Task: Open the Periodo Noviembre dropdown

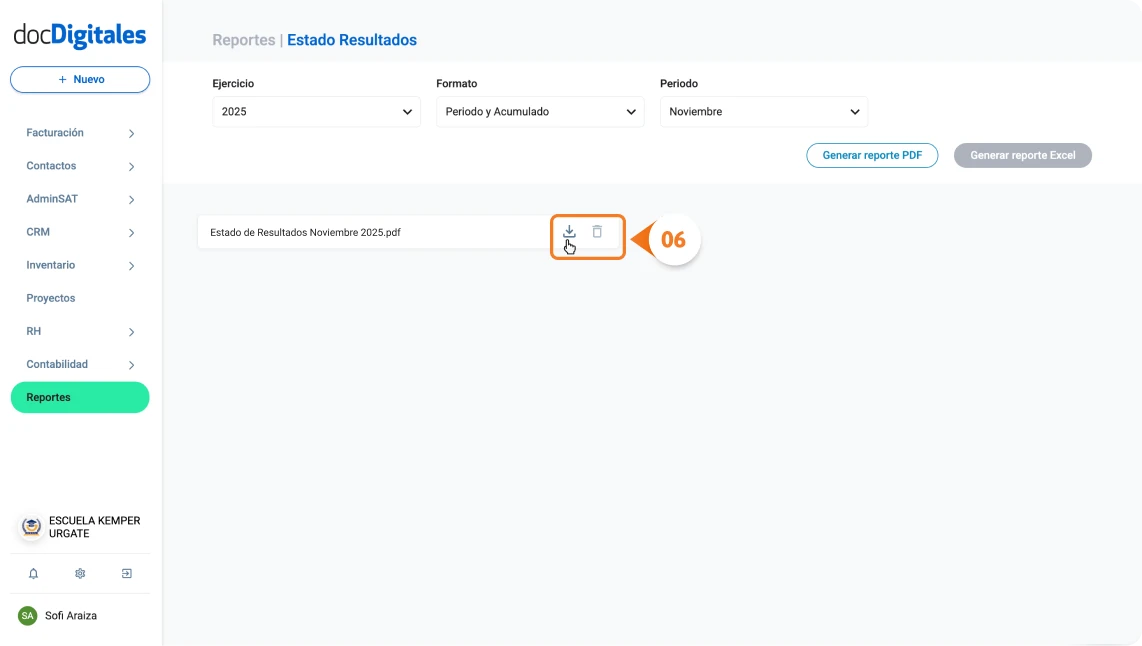Action: tap(764, 112)
